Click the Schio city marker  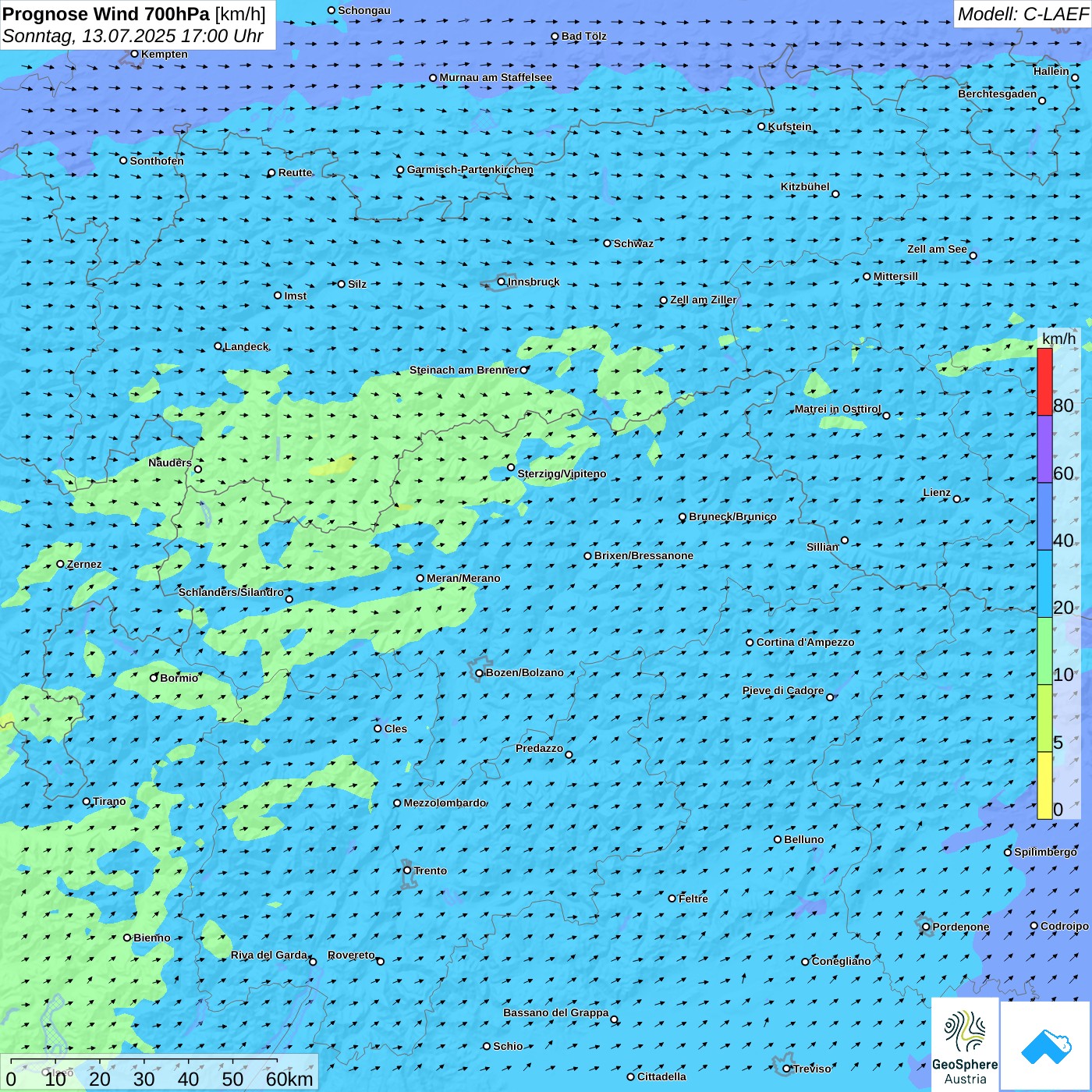[487, 1046]
